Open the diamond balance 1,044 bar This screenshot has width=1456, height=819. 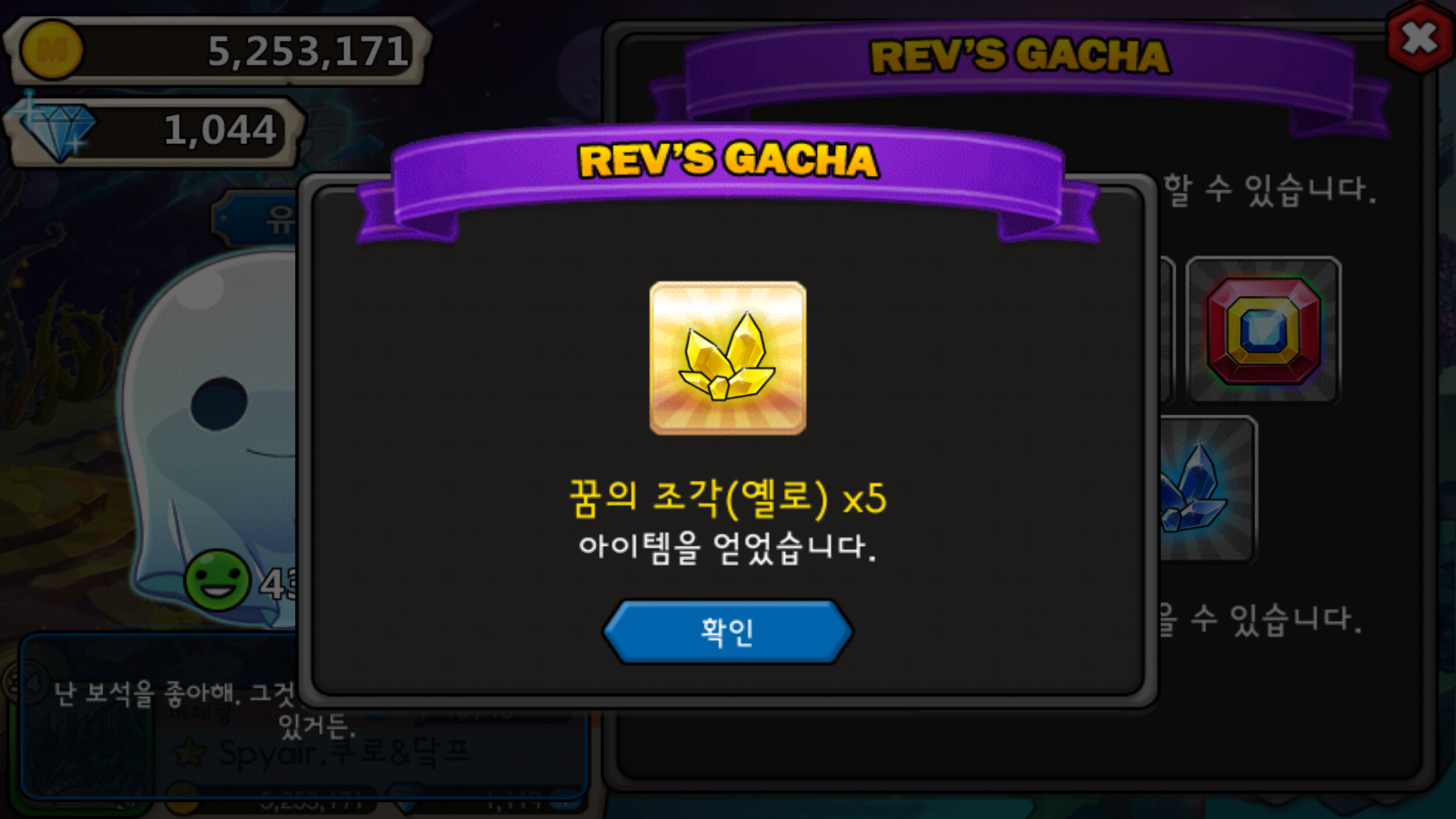(155, 130)
